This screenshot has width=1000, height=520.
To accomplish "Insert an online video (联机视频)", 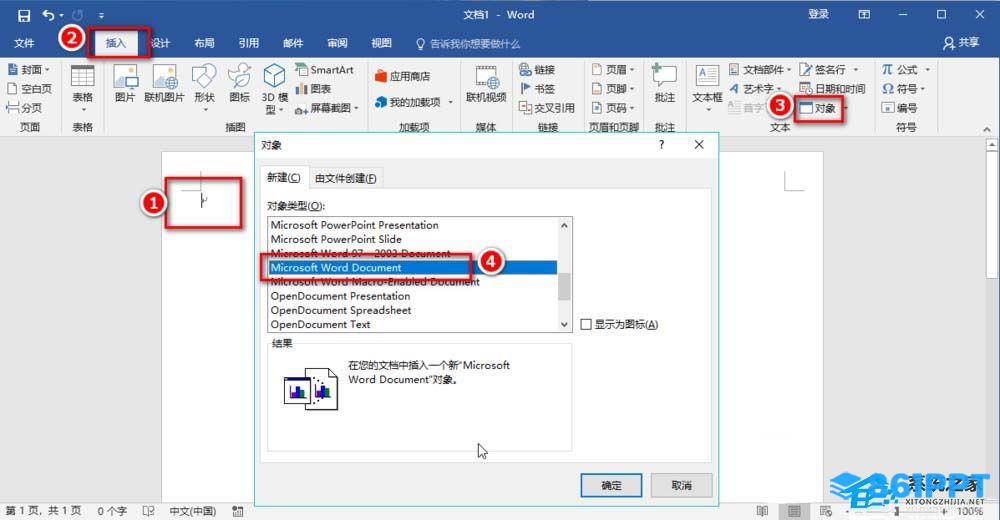I will click(486, 84).
